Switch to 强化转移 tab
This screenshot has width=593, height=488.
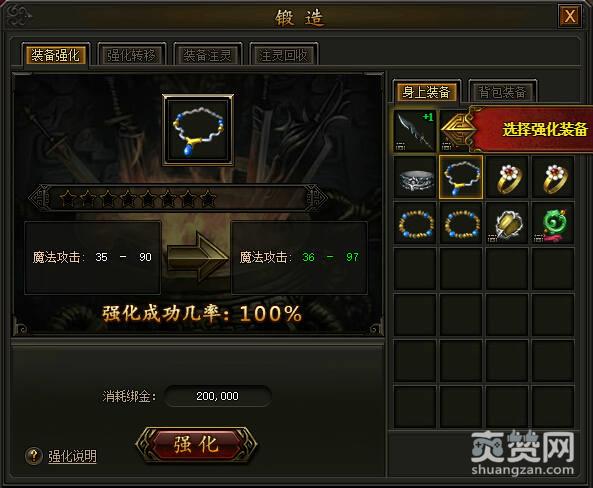pyautogui.click(x=131, y=55)
